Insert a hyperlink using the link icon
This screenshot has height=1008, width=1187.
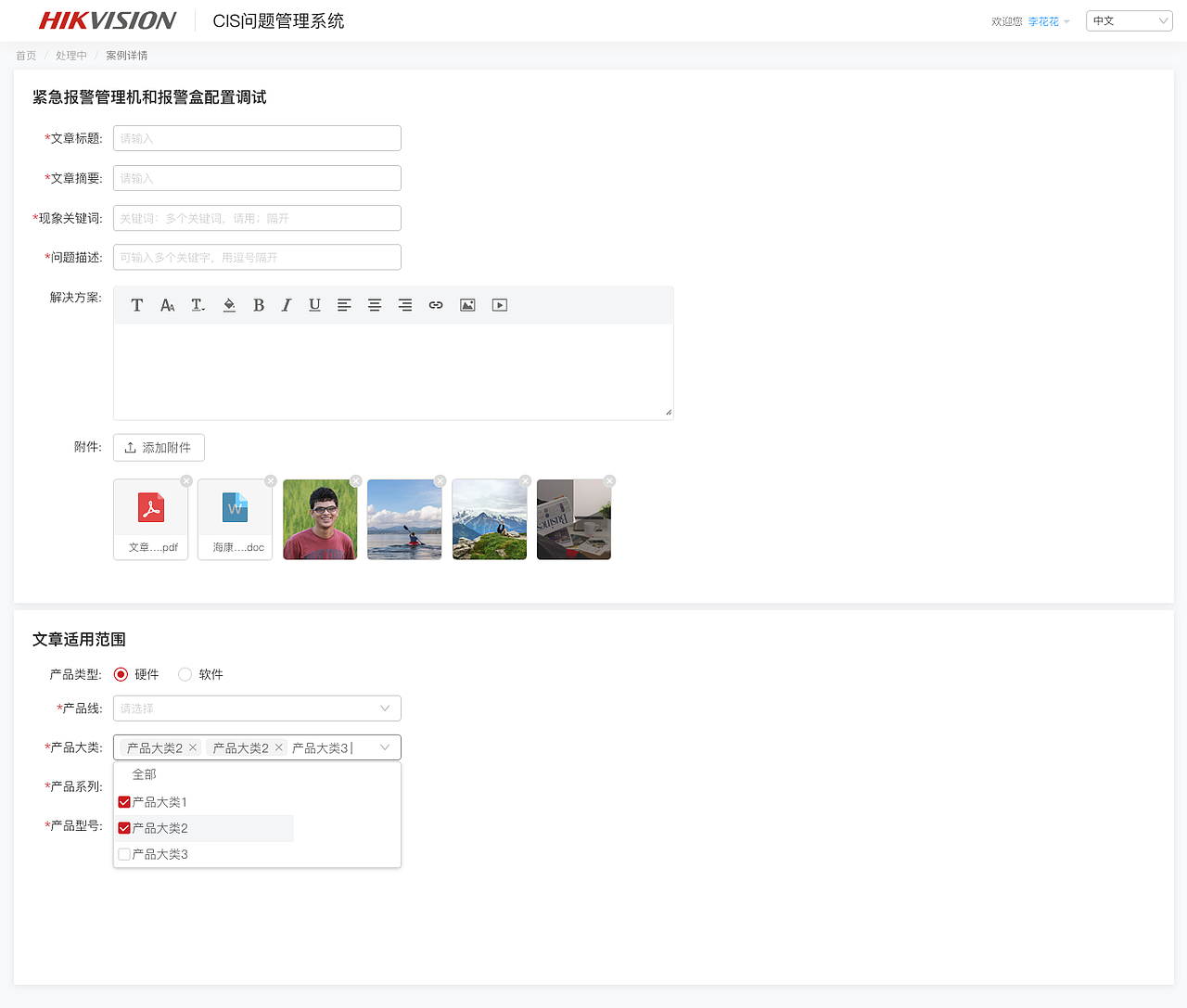tap(435, 304)
